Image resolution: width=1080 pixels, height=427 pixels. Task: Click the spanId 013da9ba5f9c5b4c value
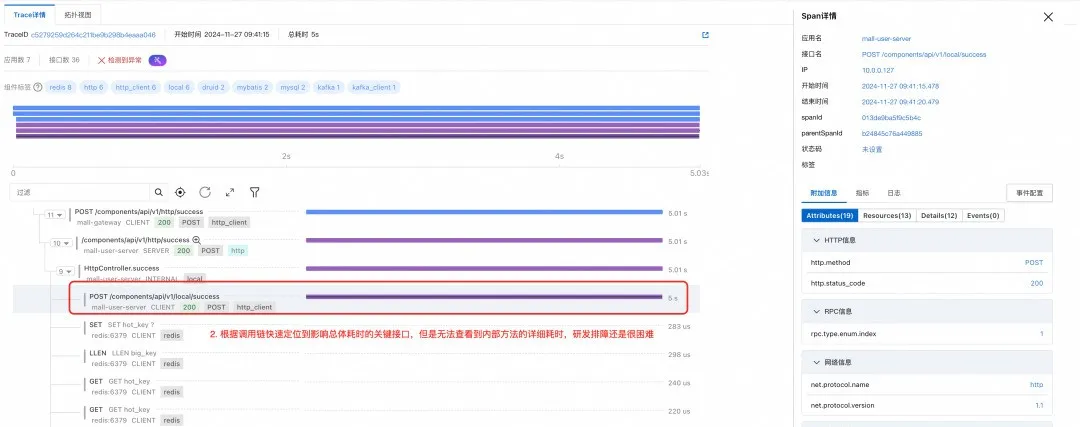(891, 118)
